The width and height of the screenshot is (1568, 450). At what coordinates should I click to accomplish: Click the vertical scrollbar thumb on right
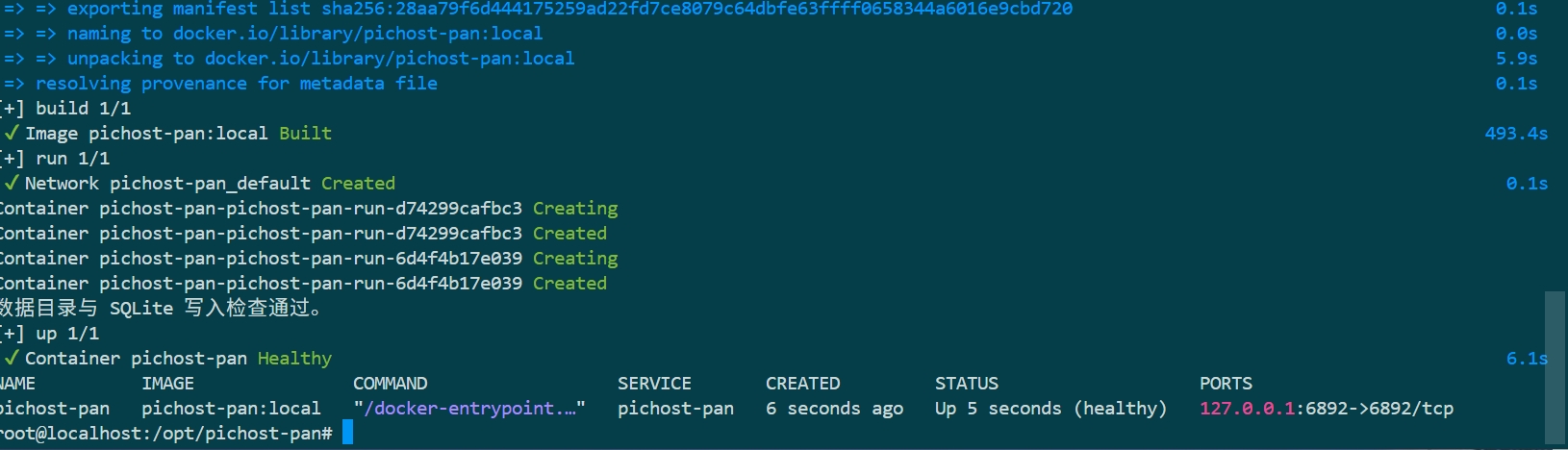[x=1555, y=367]
